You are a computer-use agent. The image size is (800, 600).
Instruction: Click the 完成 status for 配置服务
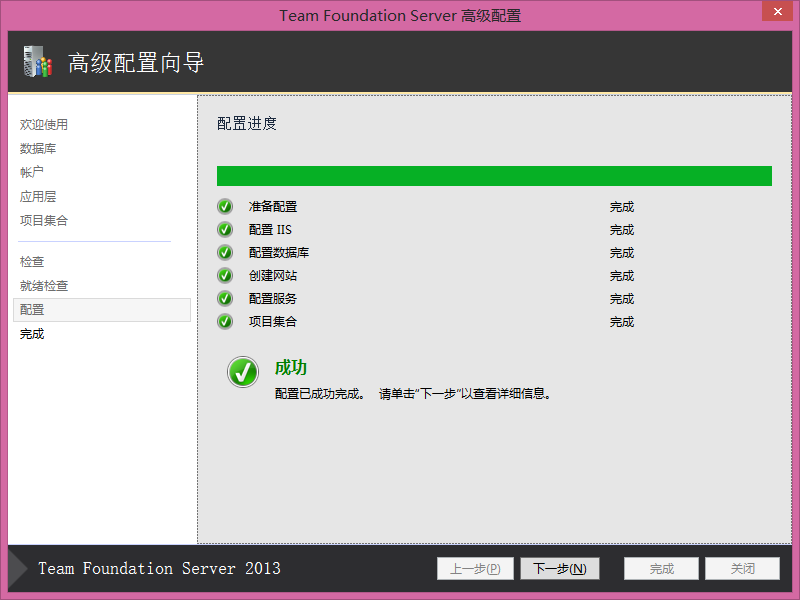(x=622, y=298)
